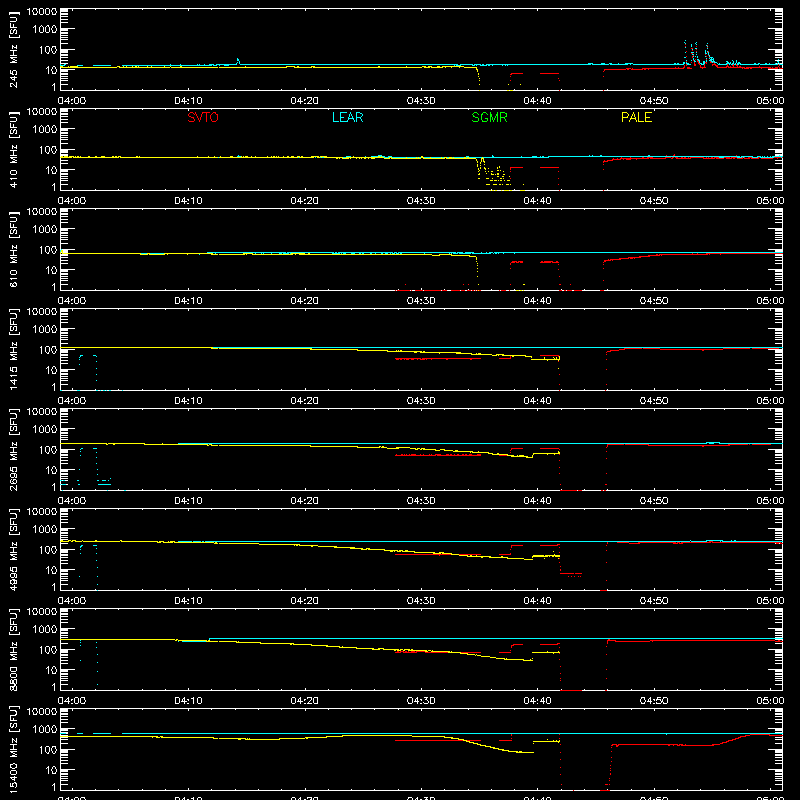Click 04:10 tick label under 1415 MHz plot
The height and width of the screenshot is (800, 800).
[x=188, y=401]
